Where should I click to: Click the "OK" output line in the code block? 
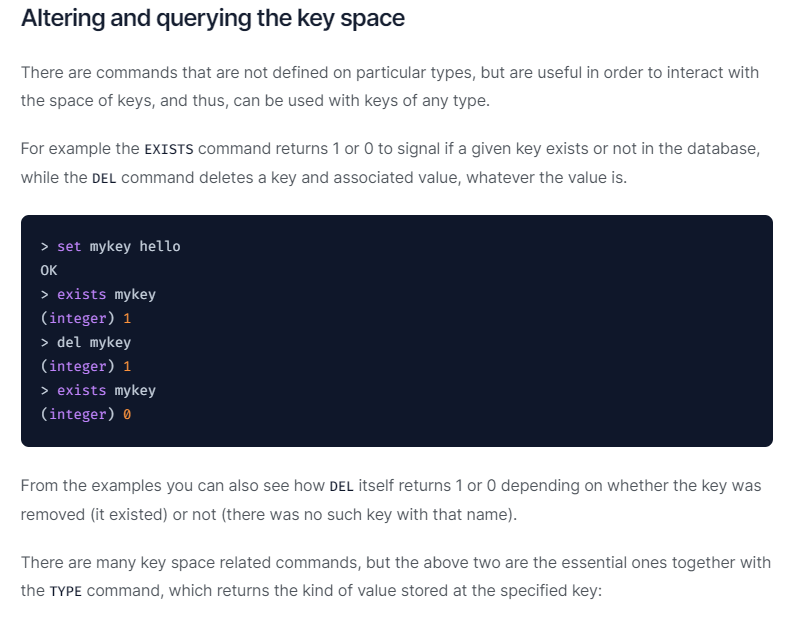(x=49, y=270)
